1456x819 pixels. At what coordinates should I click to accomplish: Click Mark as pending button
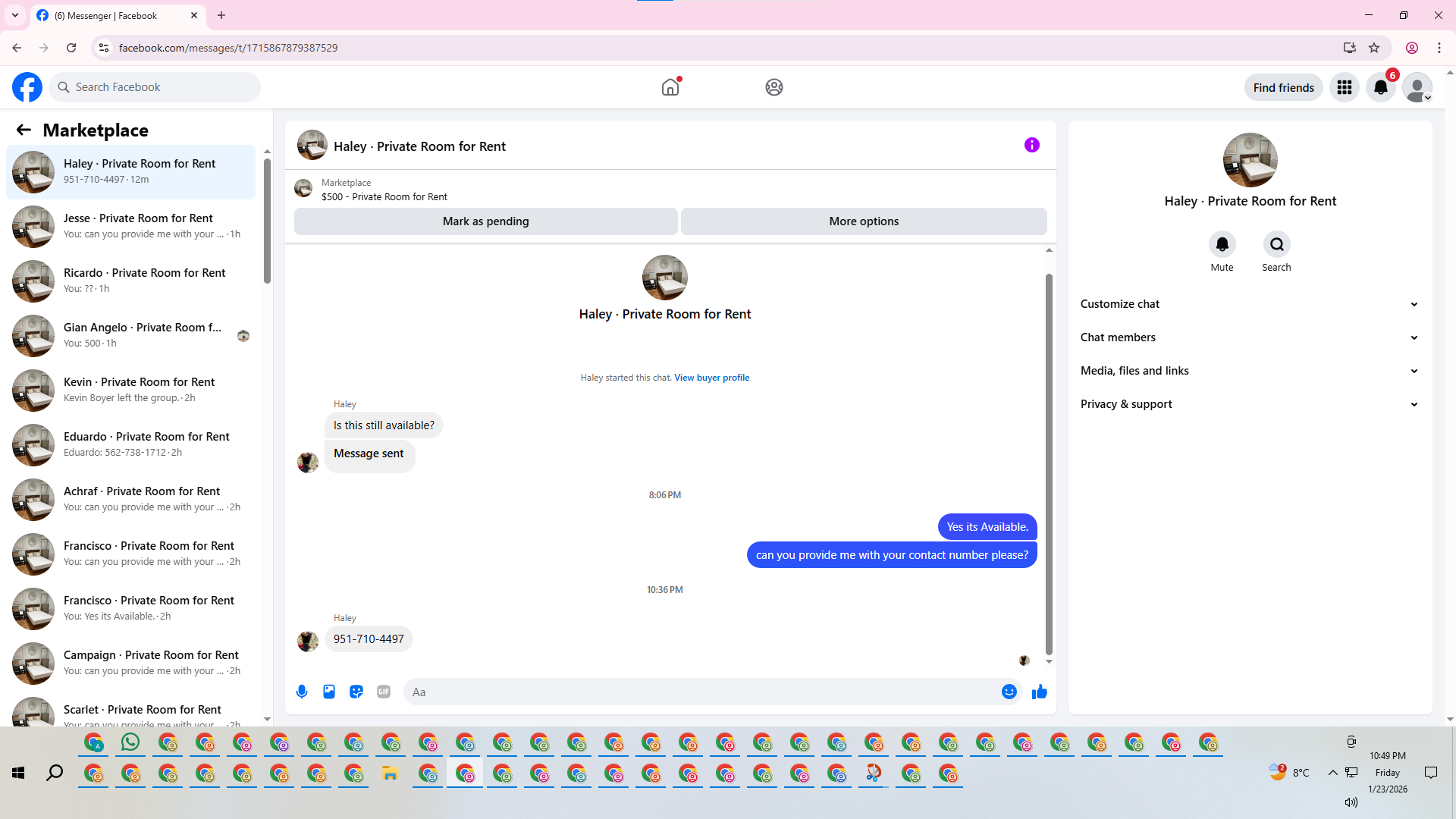[x=485, y=221]
